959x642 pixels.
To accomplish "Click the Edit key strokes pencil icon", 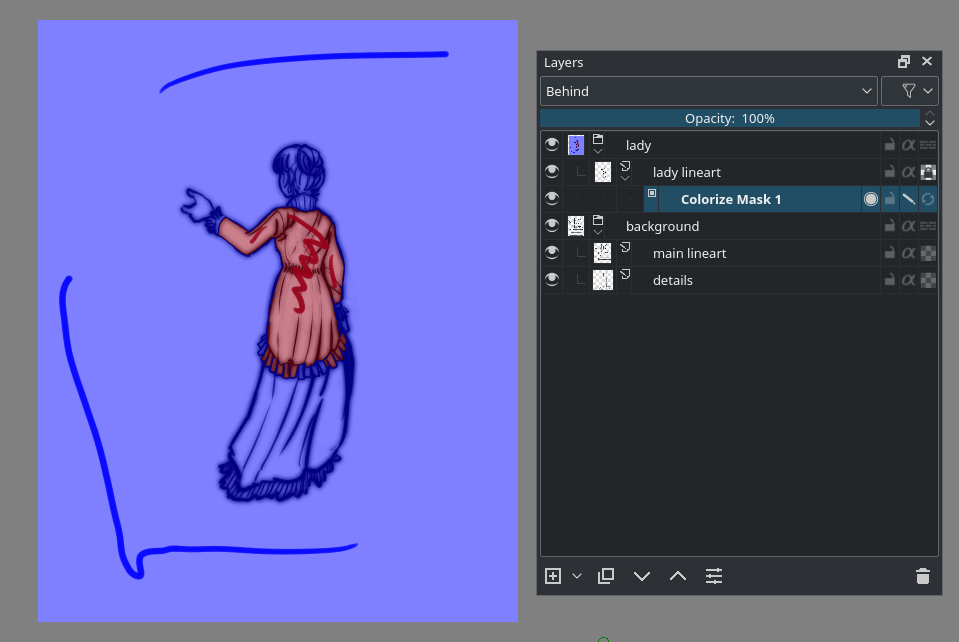I will click(x=908, y=198).
